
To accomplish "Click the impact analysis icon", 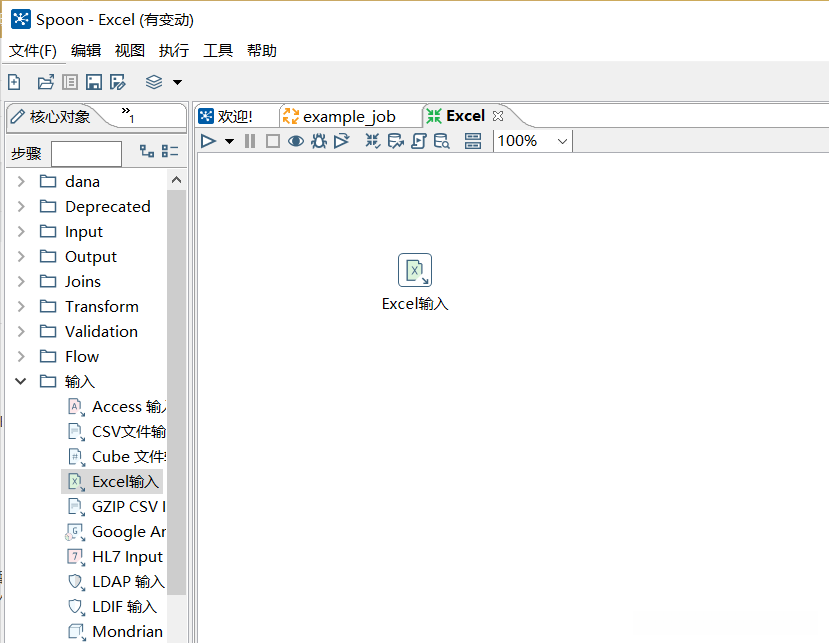I will pos(395,141).
